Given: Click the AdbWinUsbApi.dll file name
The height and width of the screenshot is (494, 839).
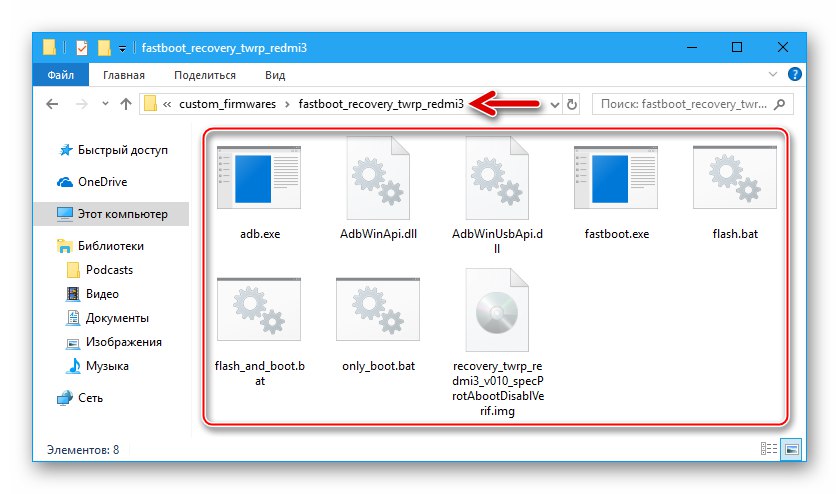Looking at the screenshot, I should [x=497, y=241].
